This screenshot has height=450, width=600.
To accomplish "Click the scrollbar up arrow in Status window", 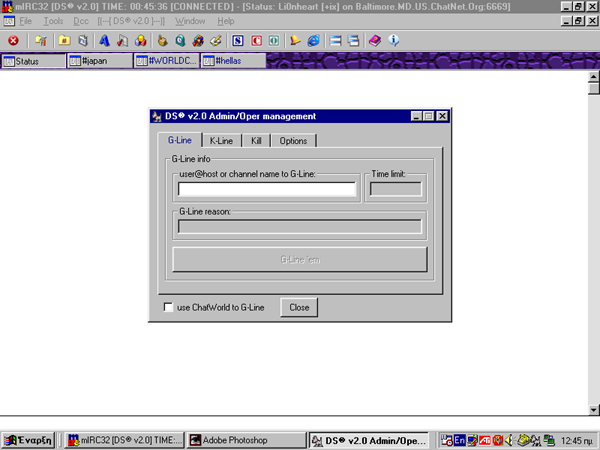I will pos(593,77).
